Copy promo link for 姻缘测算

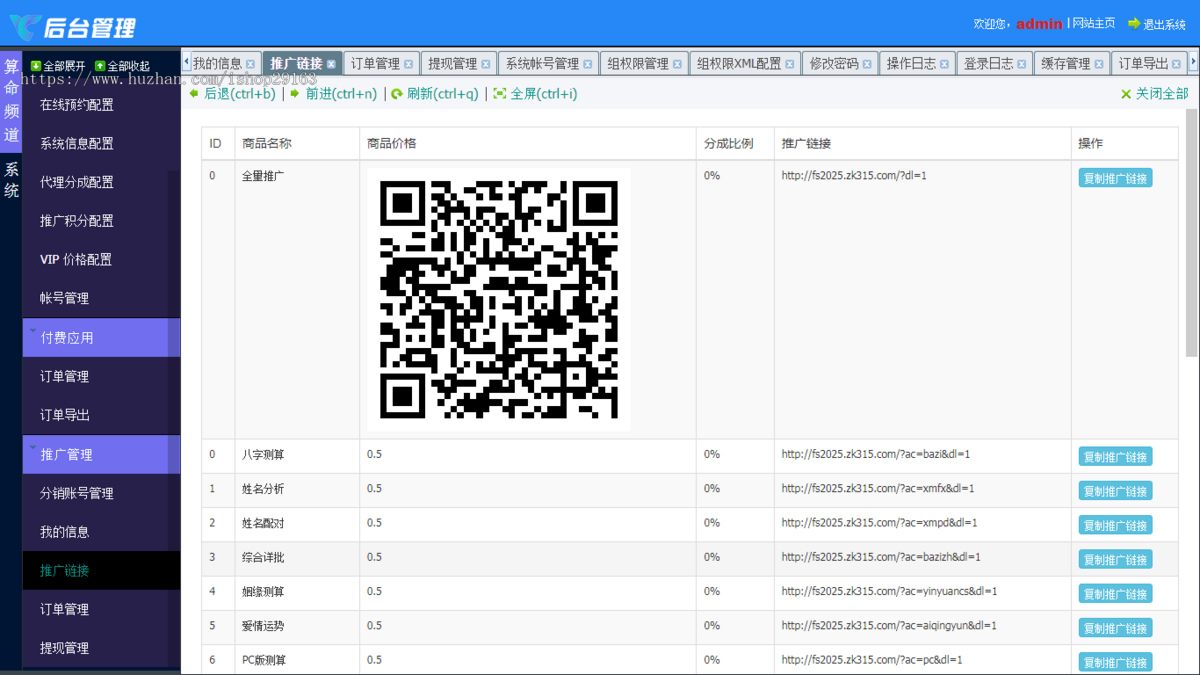pyautogui.click(x=1115, y=594)
